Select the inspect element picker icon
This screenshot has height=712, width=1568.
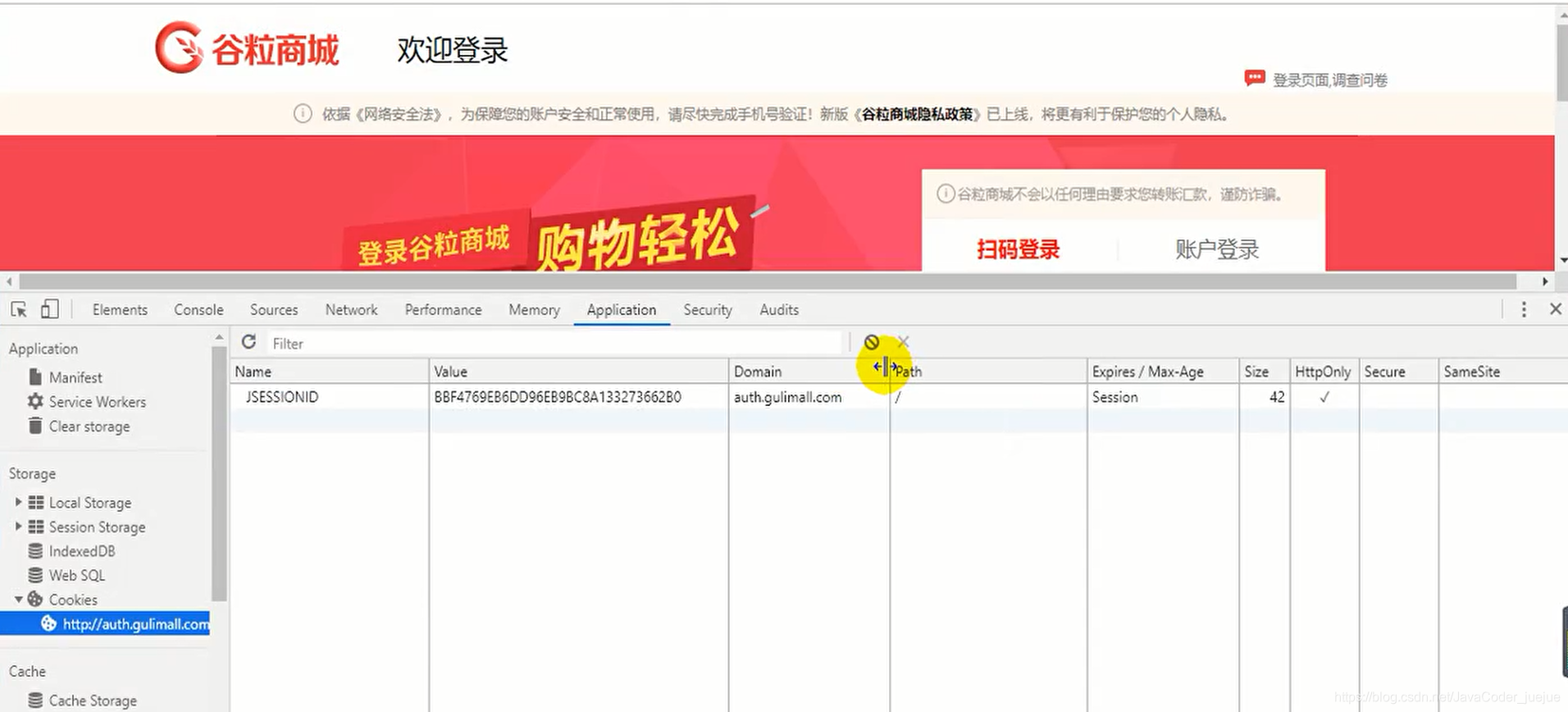[19, 309]
